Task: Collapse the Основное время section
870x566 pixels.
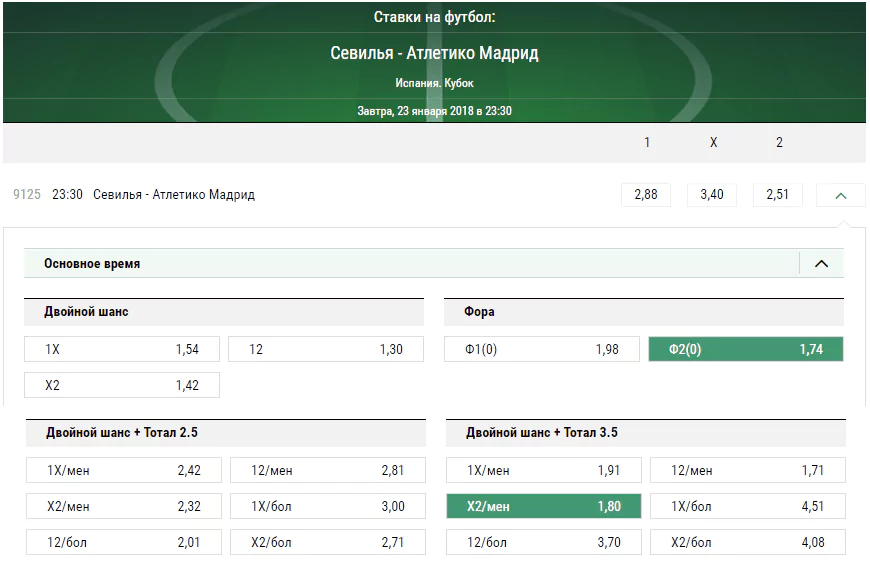Action: tap(821, 264)
